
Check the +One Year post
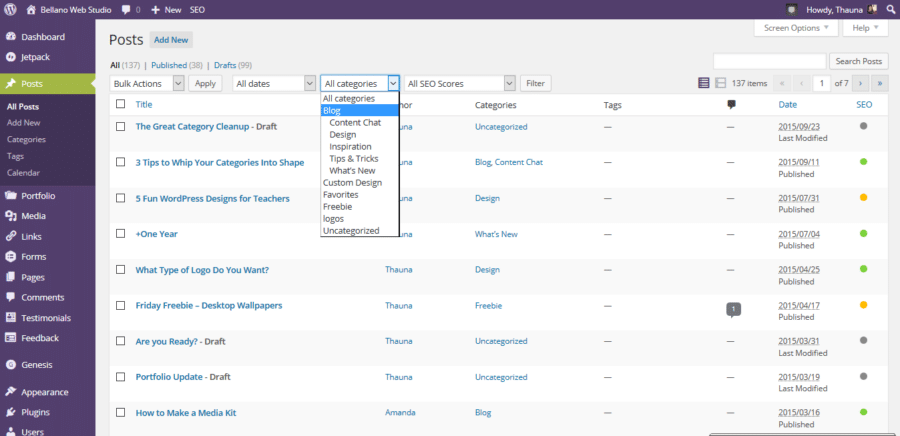[121, 234]
